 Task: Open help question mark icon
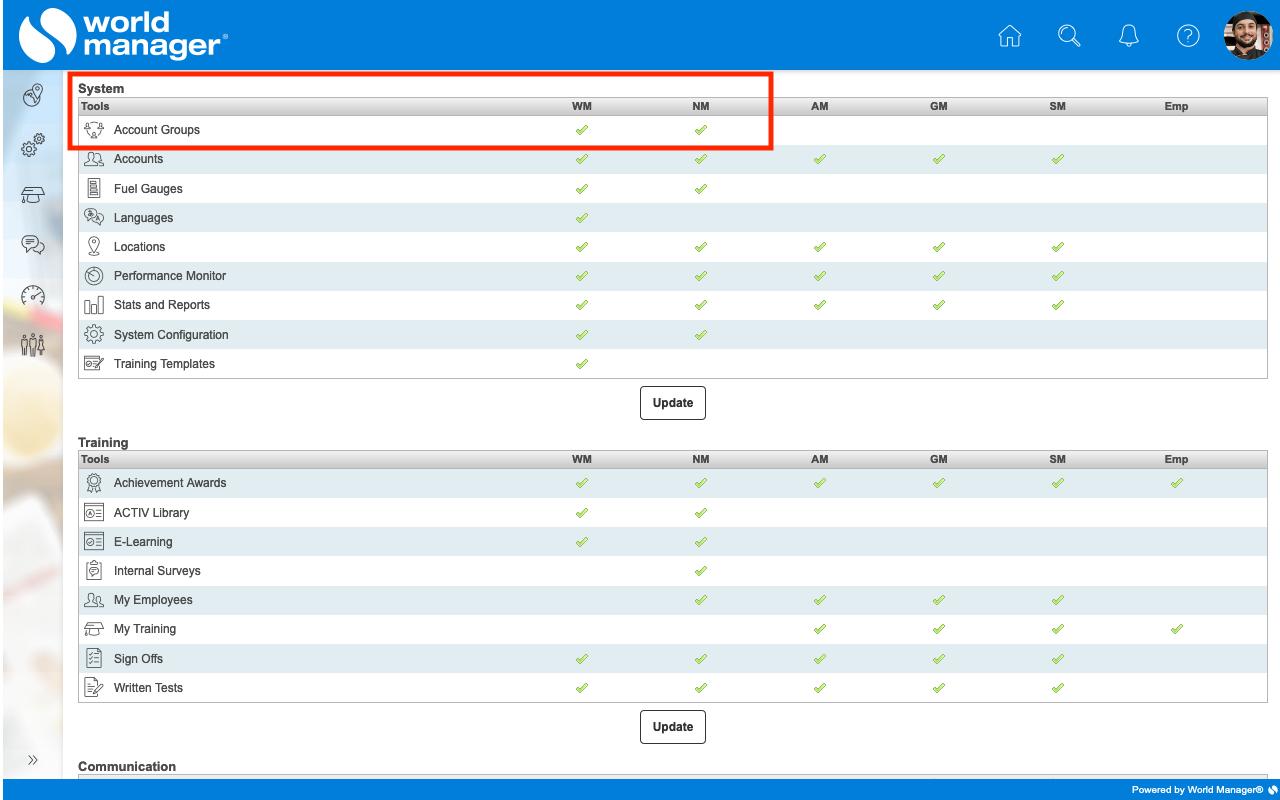click(1188, 36)
